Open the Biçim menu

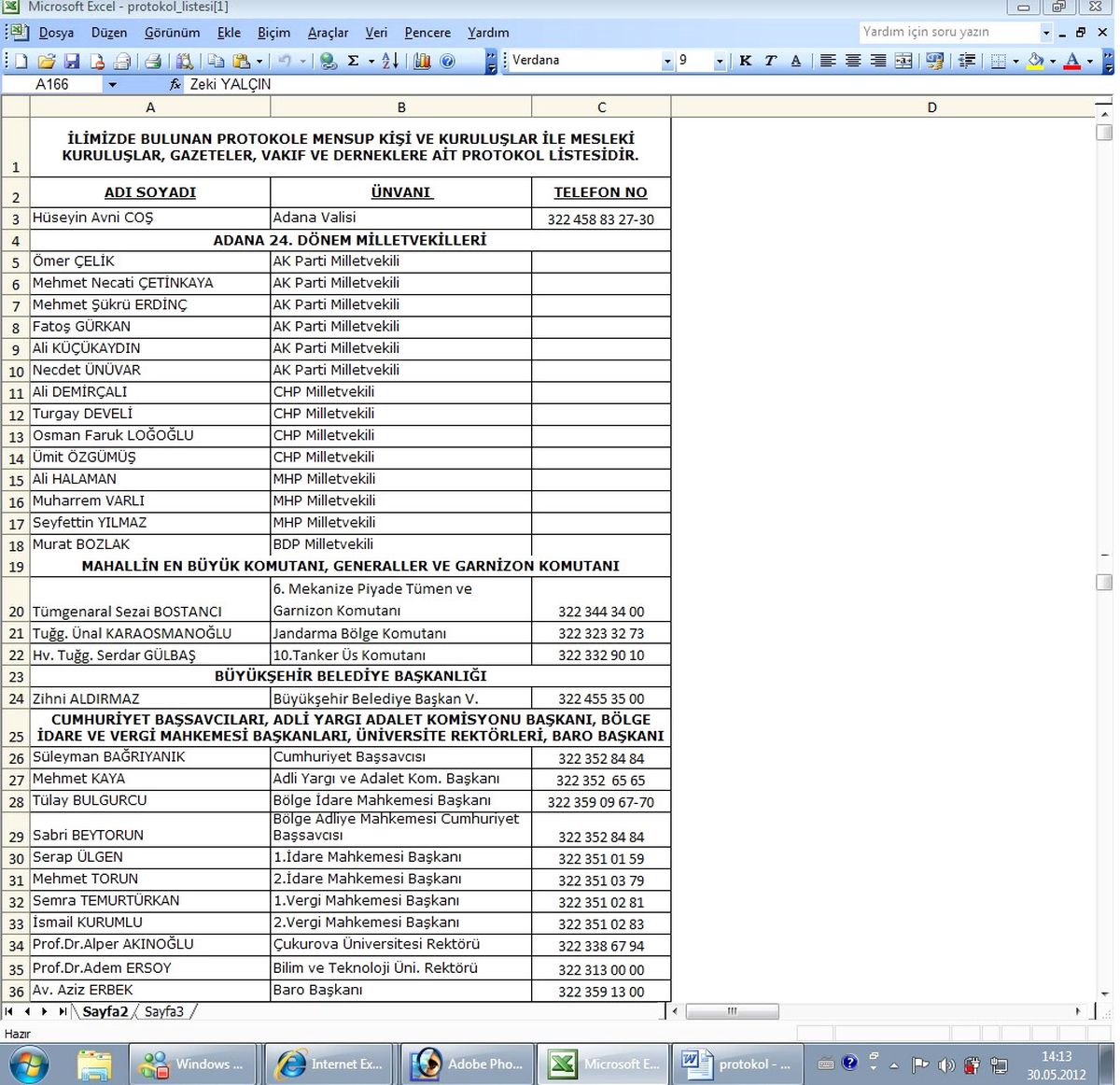click(x=273, y=33)
